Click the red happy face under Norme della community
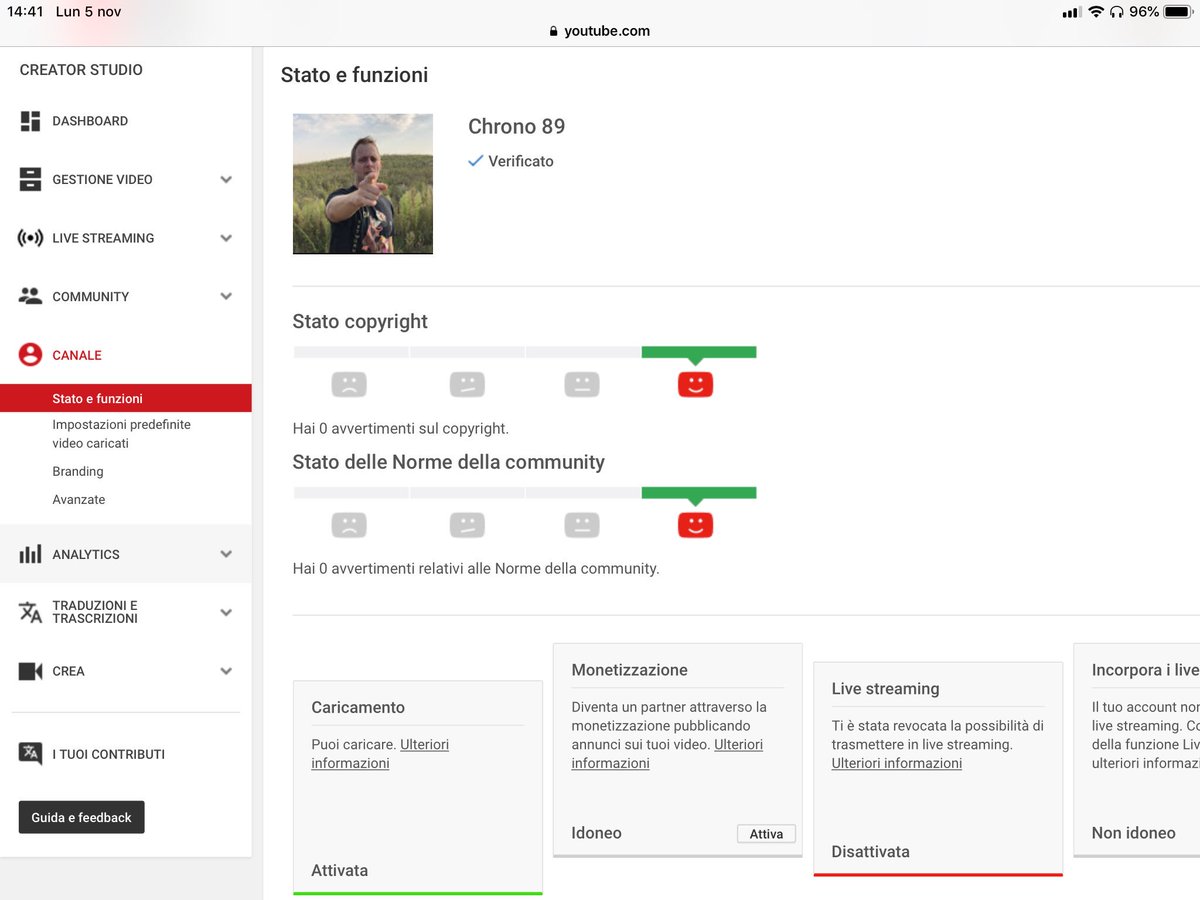The width and height of the screenshot is (1200, 900). click(x=695, y=525)
